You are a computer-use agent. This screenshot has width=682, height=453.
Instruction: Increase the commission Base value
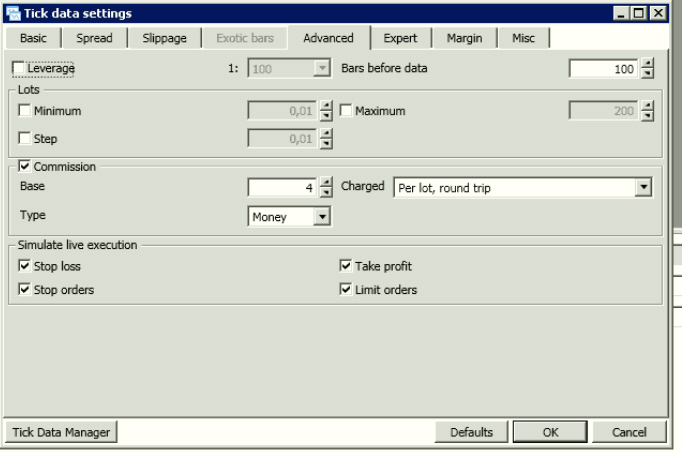(326, 183)
